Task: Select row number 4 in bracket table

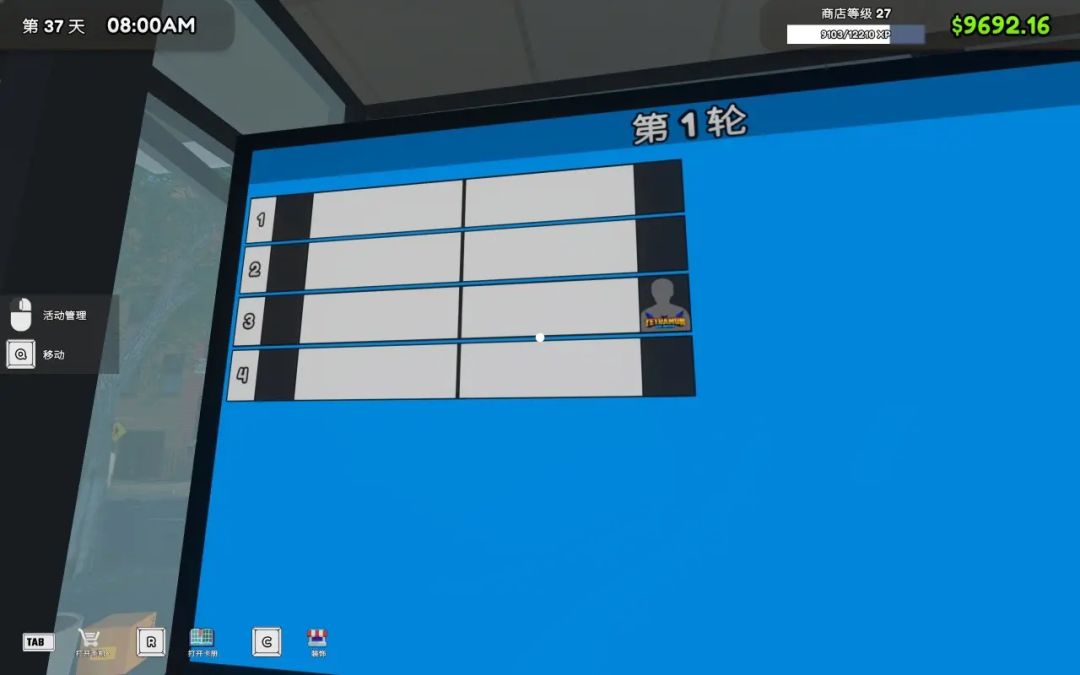Action: (242, 375)
